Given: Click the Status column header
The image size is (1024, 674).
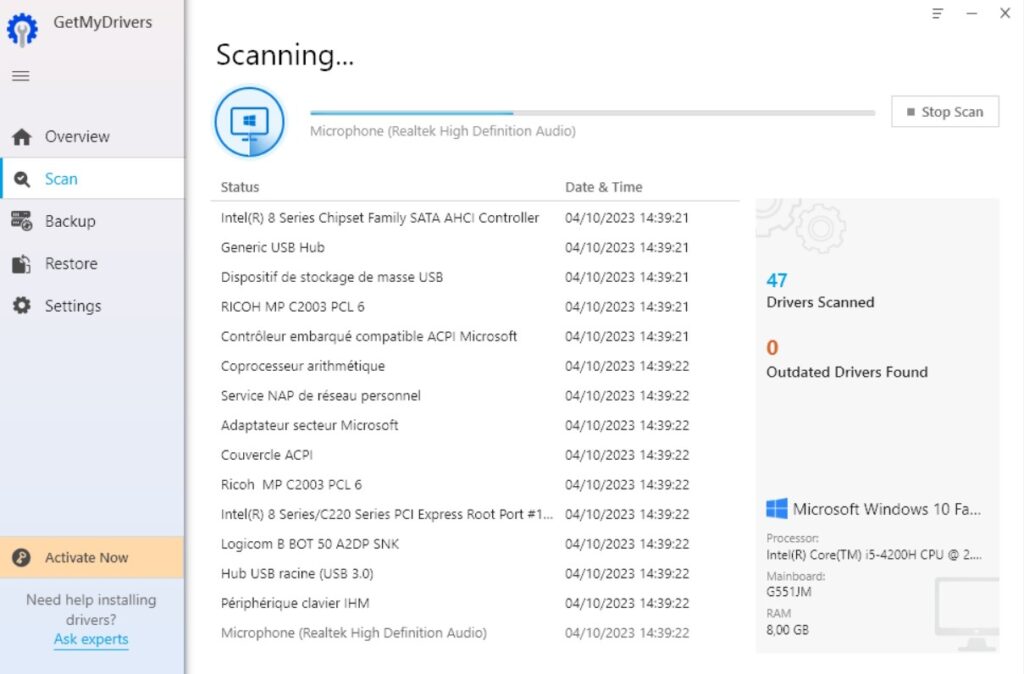Looking at the screenshot, I should 240,187.
